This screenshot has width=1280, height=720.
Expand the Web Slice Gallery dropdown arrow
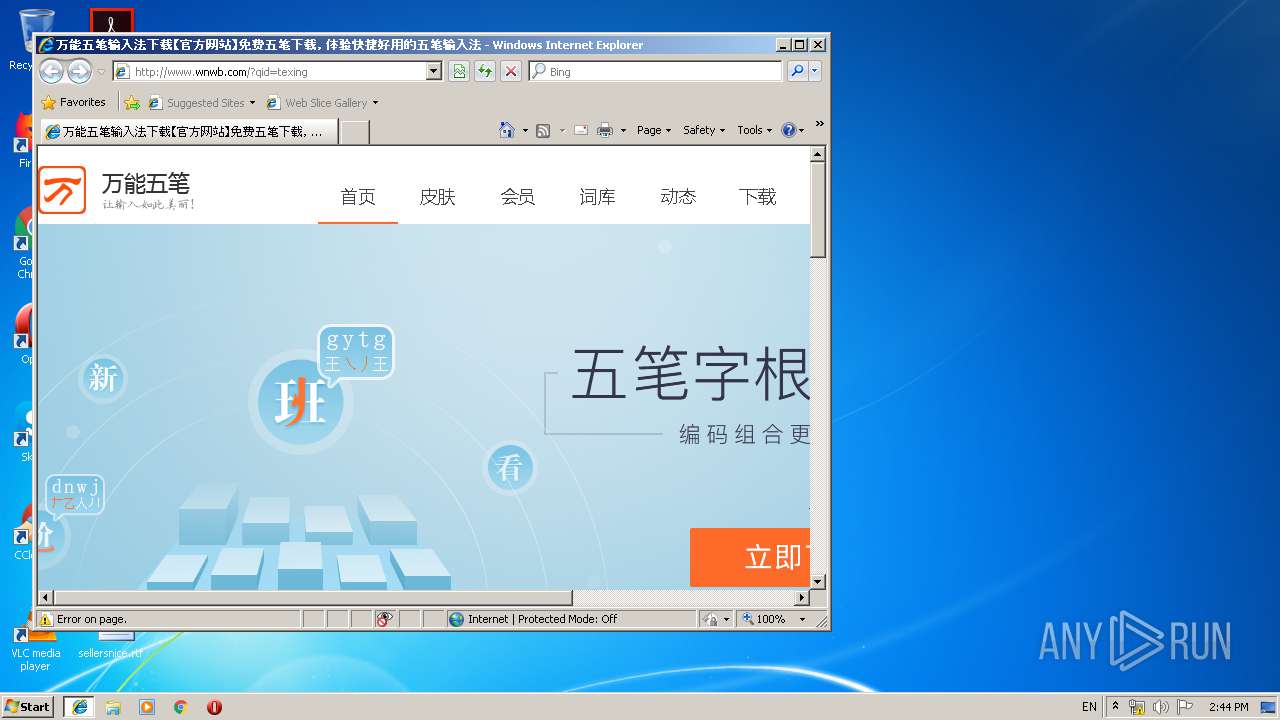click(x=375, y=102)
